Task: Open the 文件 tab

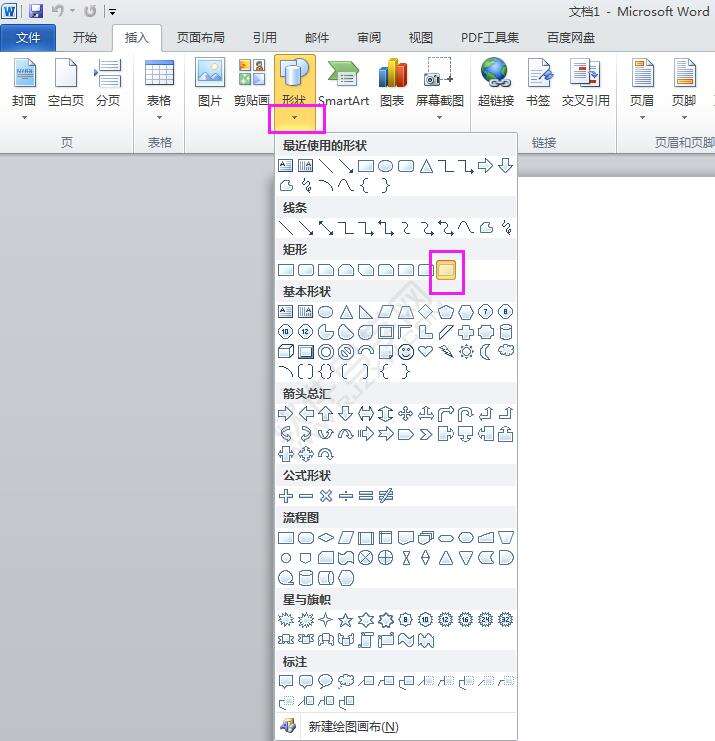Action: point(28,38)
